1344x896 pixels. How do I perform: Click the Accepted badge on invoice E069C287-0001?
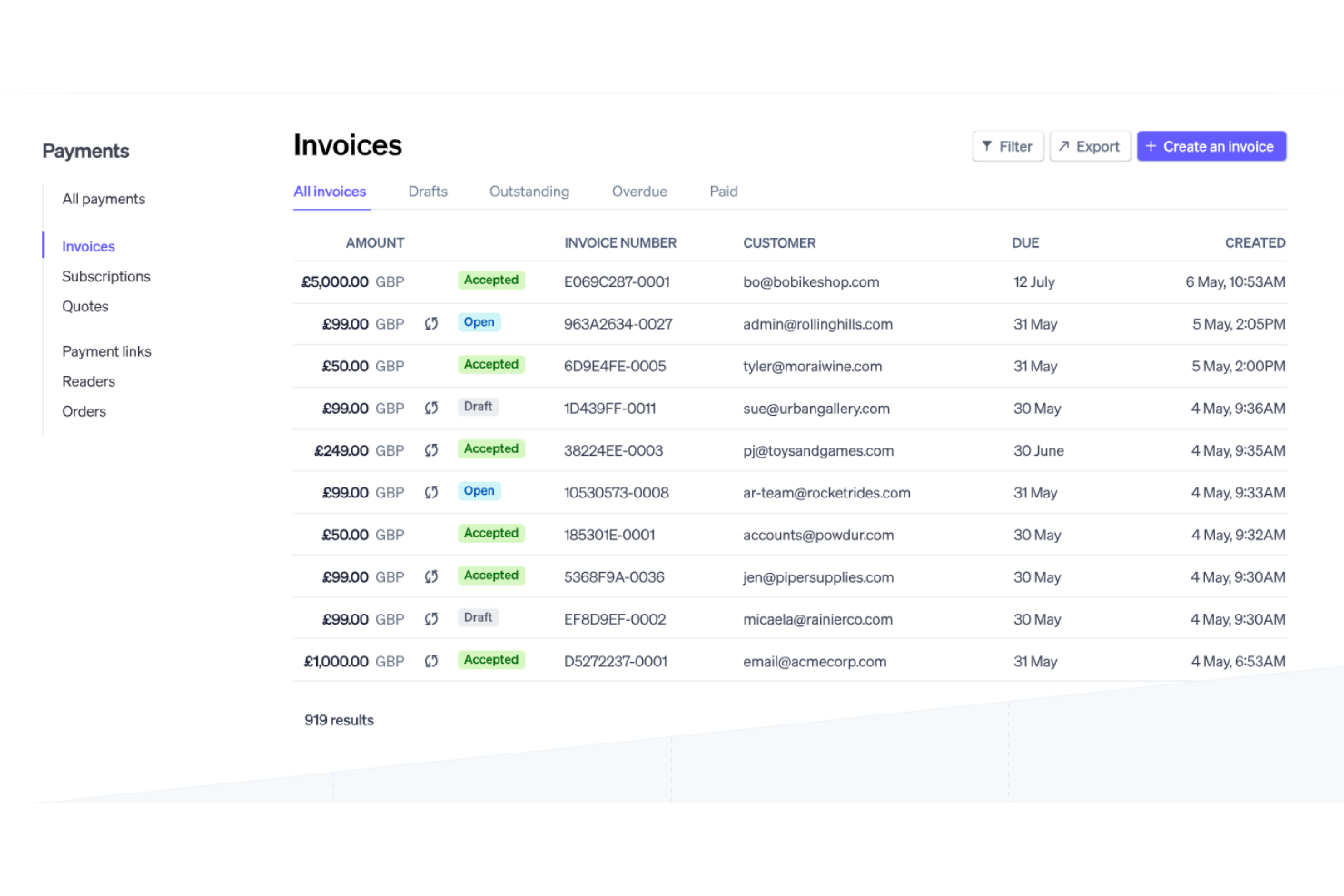point(490,281)
